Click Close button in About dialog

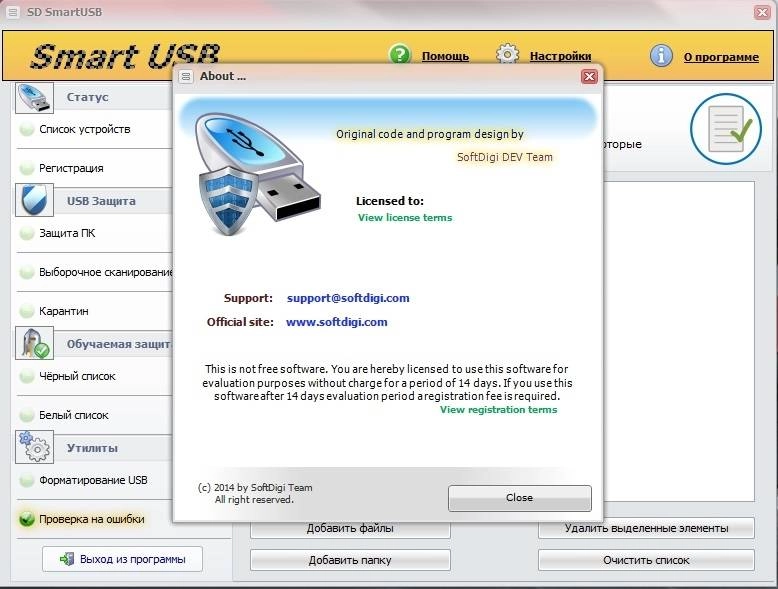[x=519, y=498]
